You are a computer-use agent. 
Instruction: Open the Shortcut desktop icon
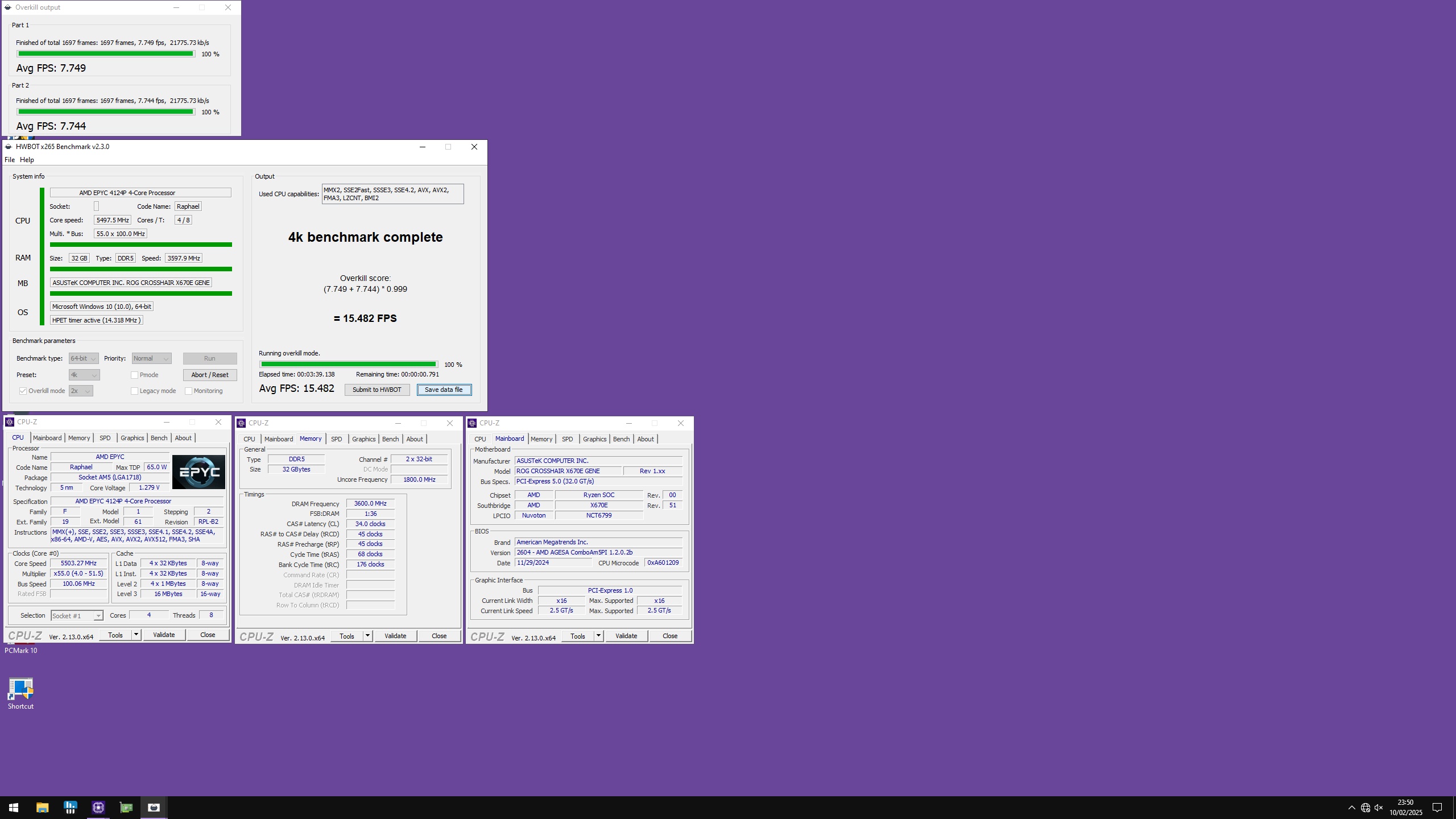click(20, 693)
